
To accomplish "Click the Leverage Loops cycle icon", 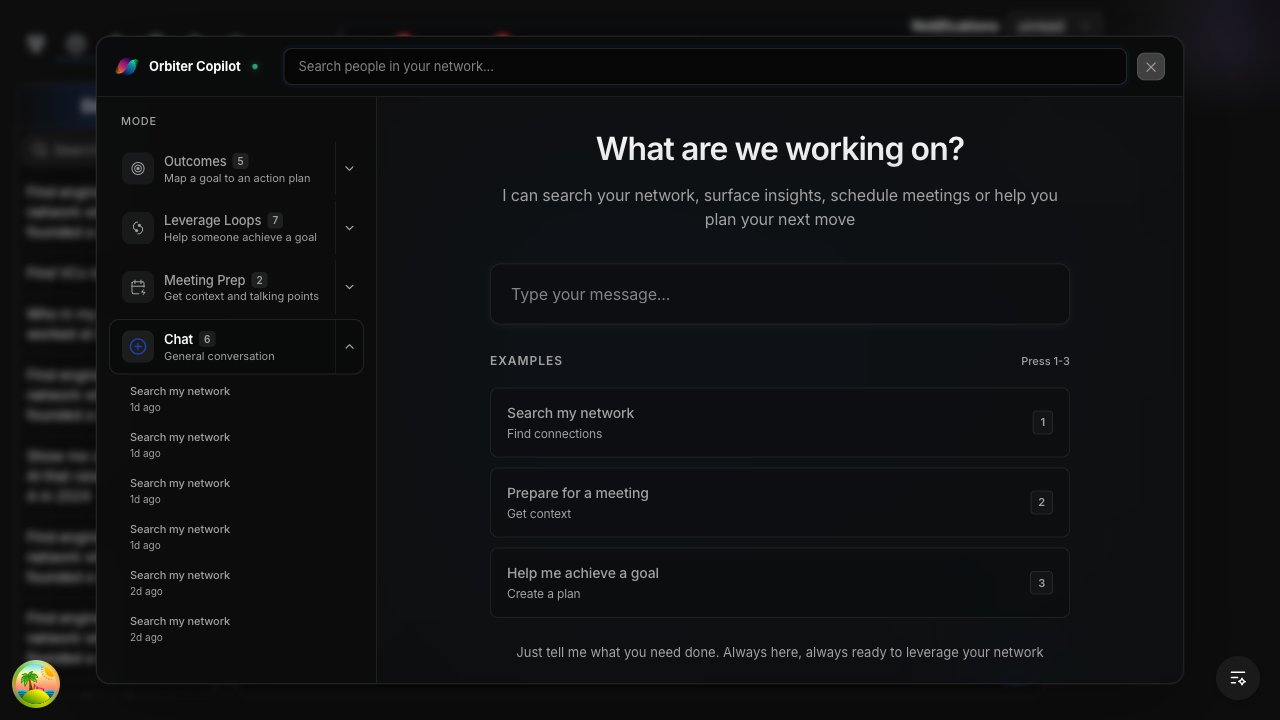I will [138, 228].
